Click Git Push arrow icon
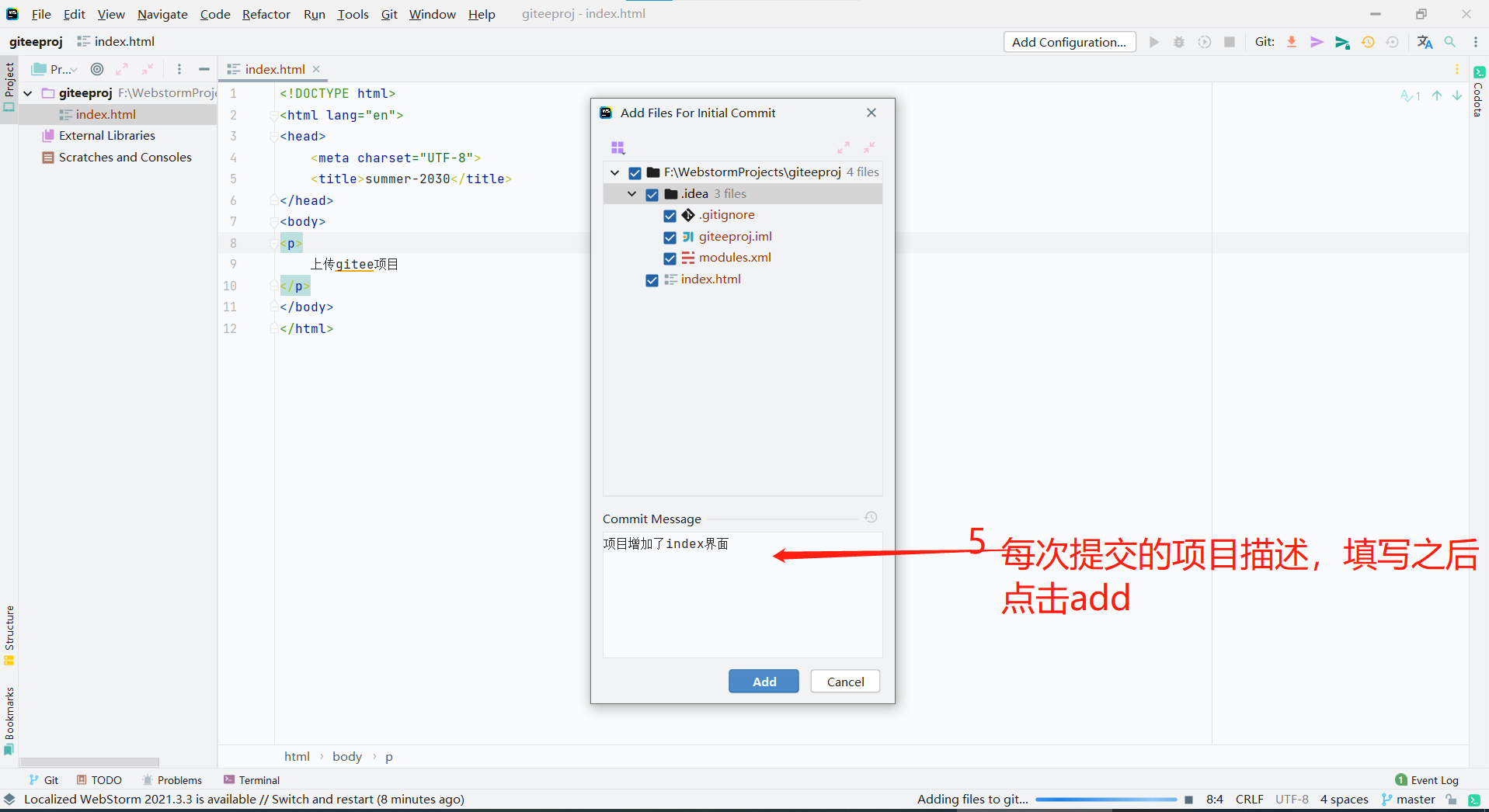Viewport: 1489px width, 812px height. point(1342,42)
